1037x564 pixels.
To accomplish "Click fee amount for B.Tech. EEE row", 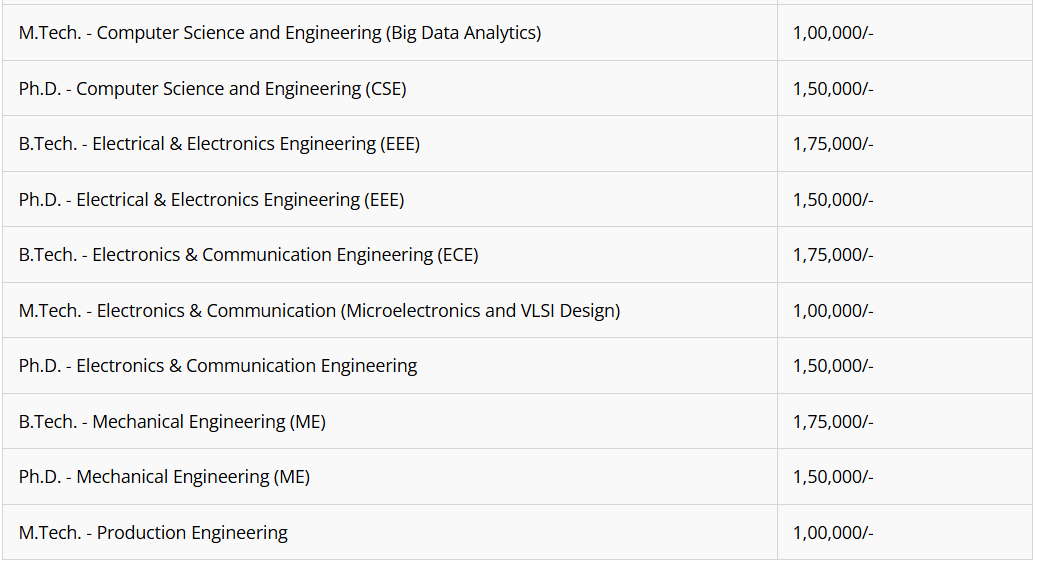I will pos(833,144).
